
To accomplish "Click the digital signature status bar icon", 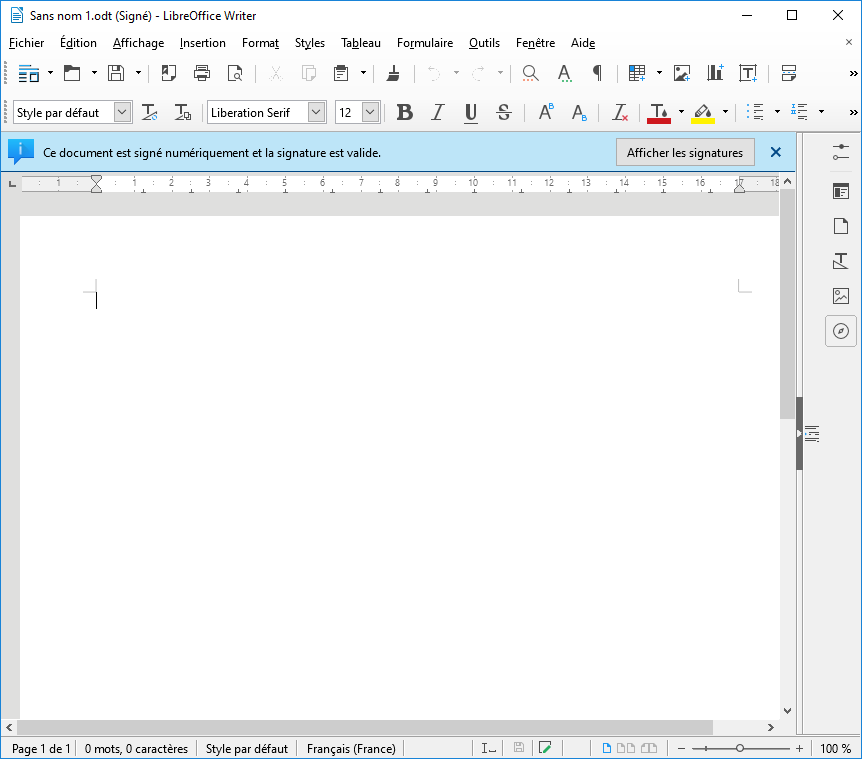I will click(545, 747).
